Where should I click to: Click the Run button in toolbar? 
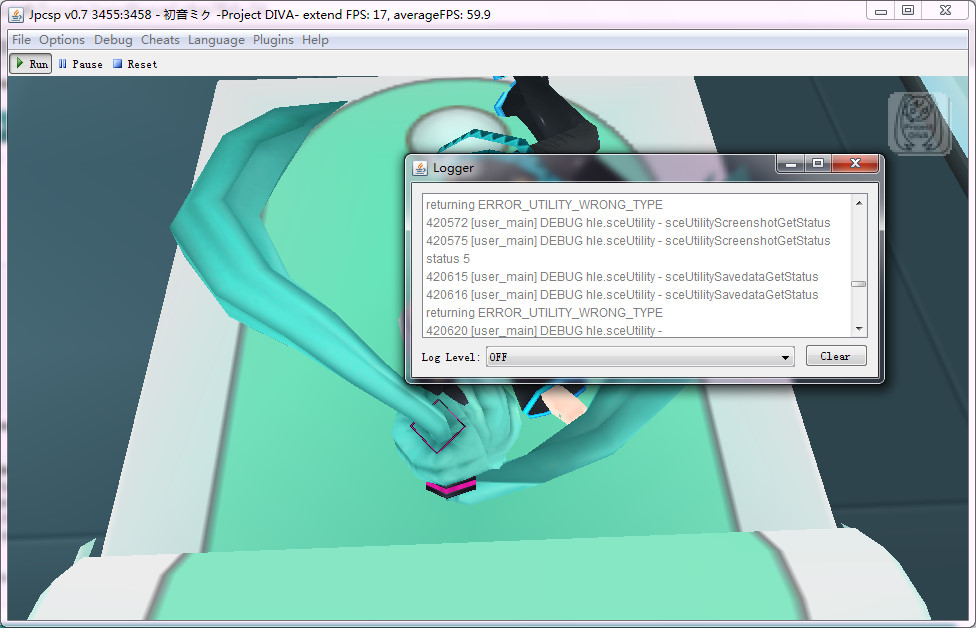click(30, 63)
